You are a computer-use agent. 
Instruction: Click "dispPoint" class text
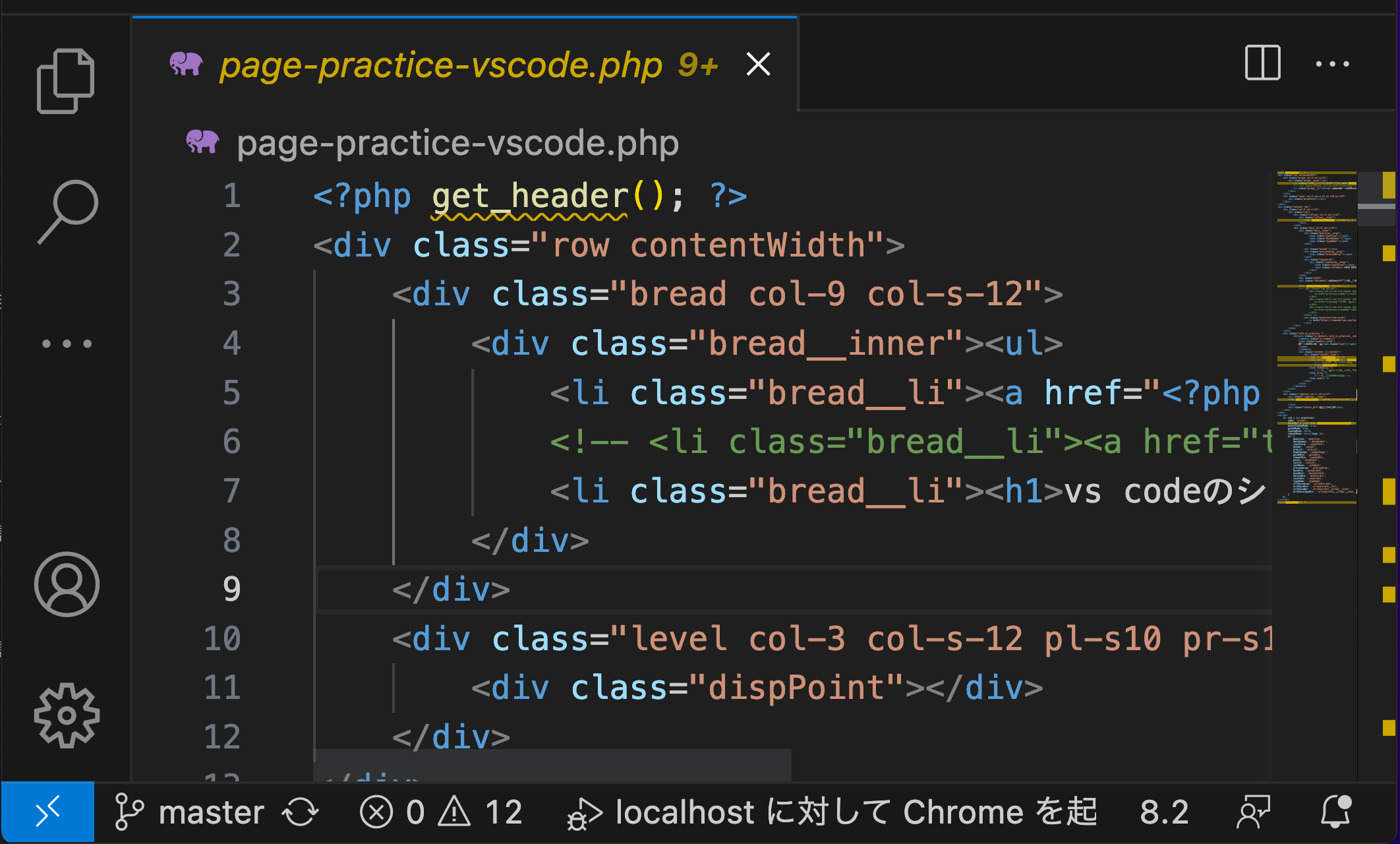796,688
